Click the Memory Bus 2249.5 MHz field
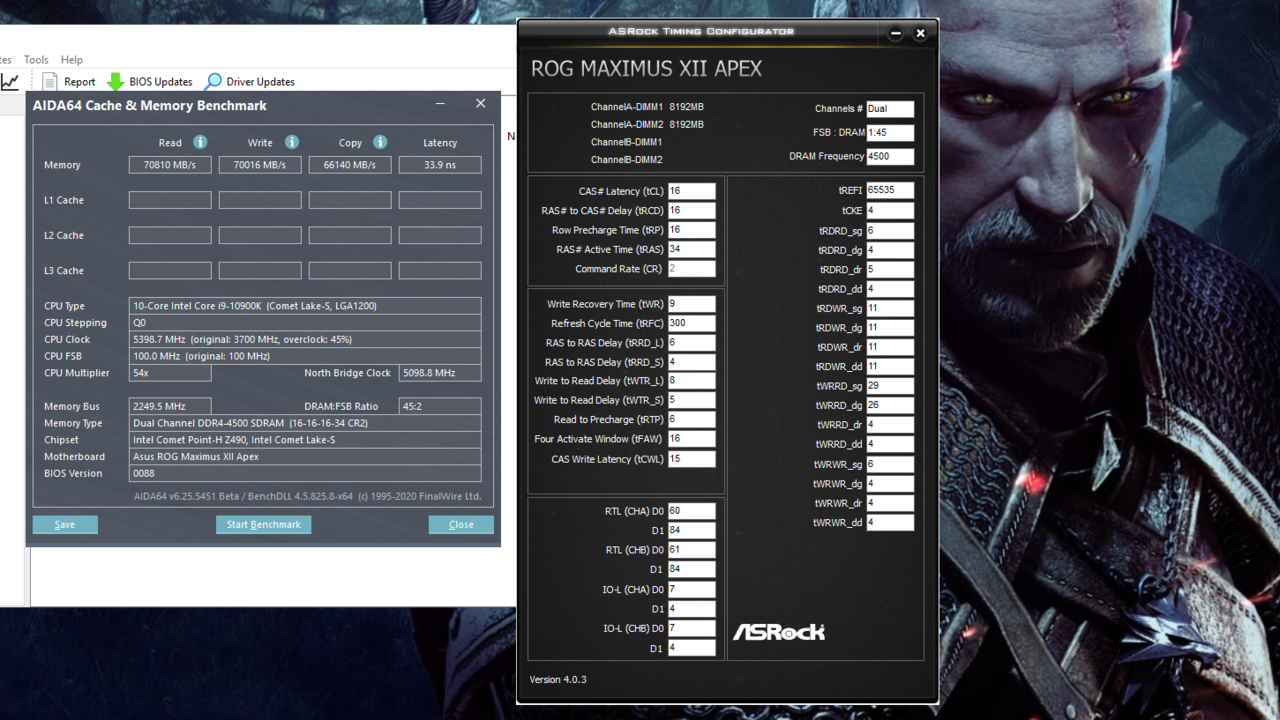The height and width of the screenshot is (720, 1280). click(x=170, y=406)
